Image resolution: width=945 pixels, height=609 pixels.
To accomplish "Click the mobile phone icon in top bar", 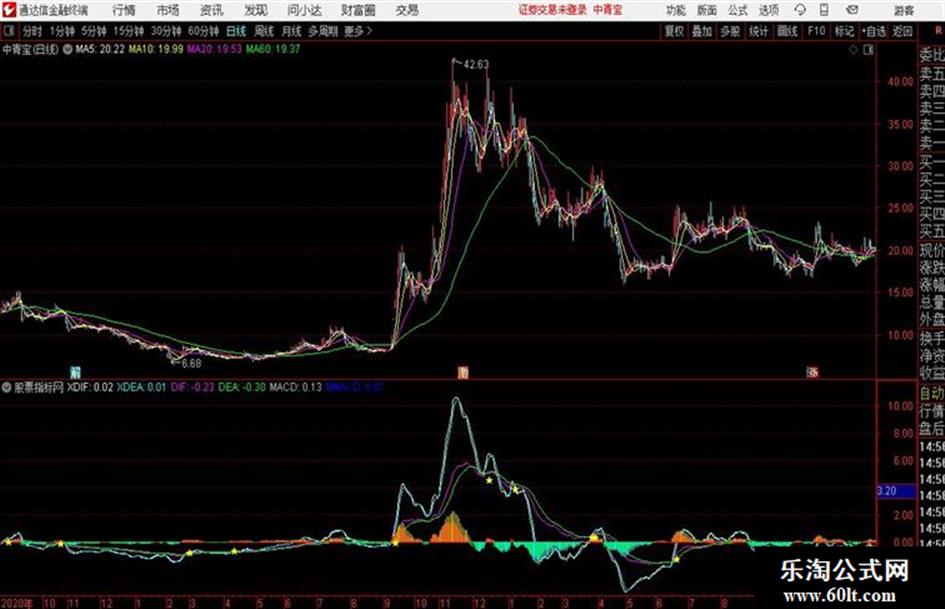I will (x=824, y=10).
